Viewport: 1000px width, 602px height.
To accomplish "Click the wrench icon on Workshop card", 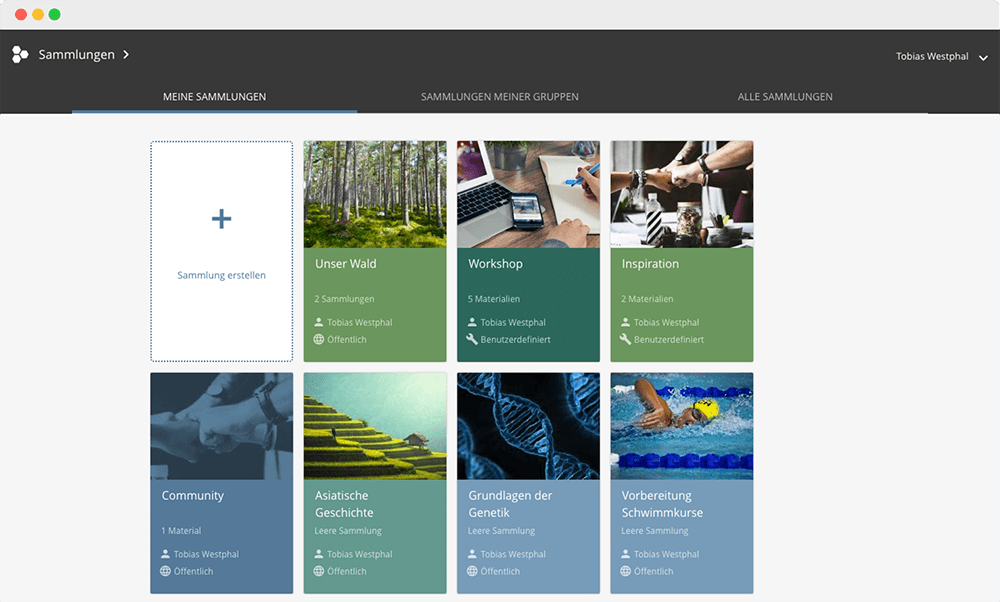I will [473, 339].
